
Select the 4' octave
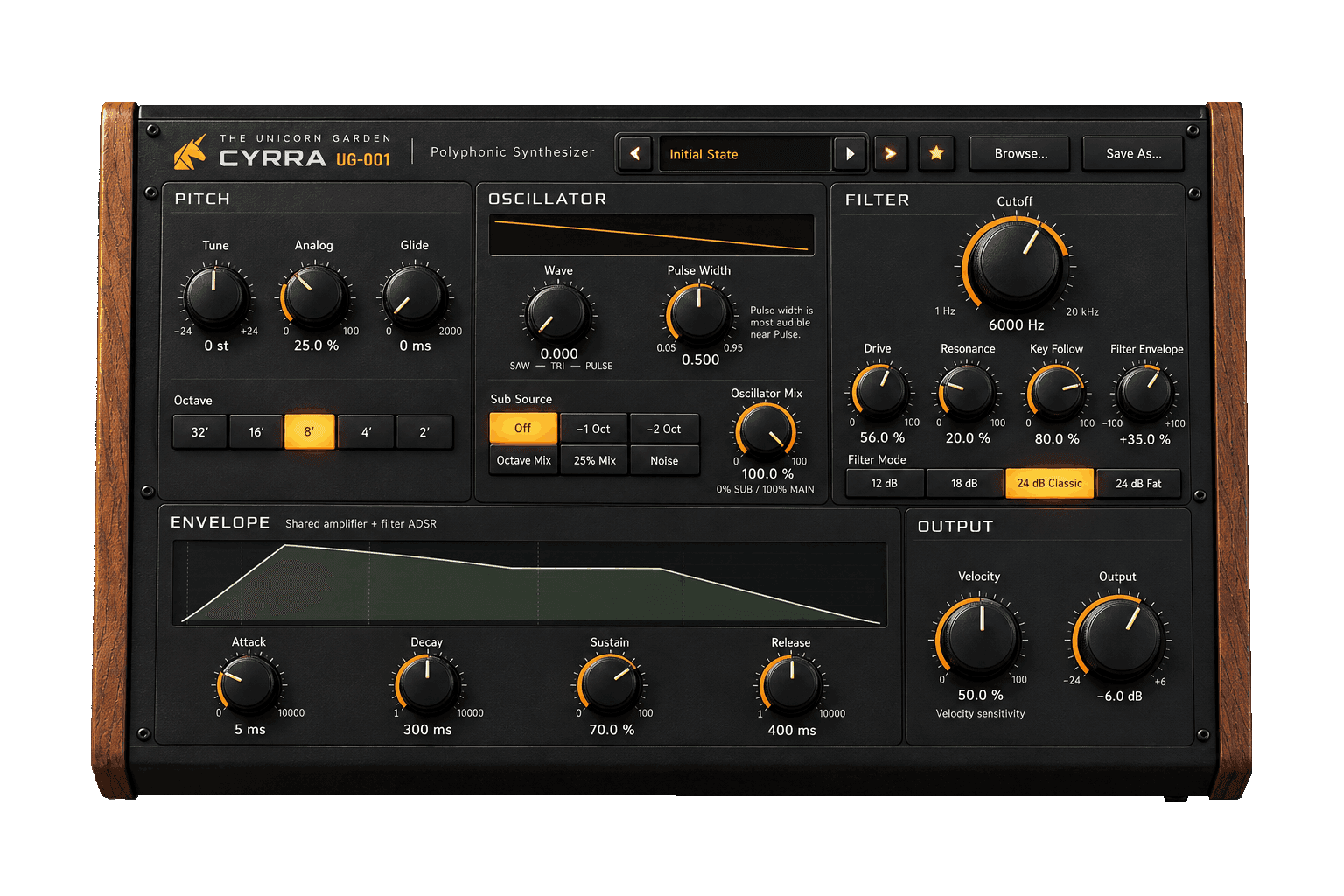point(366,432)
